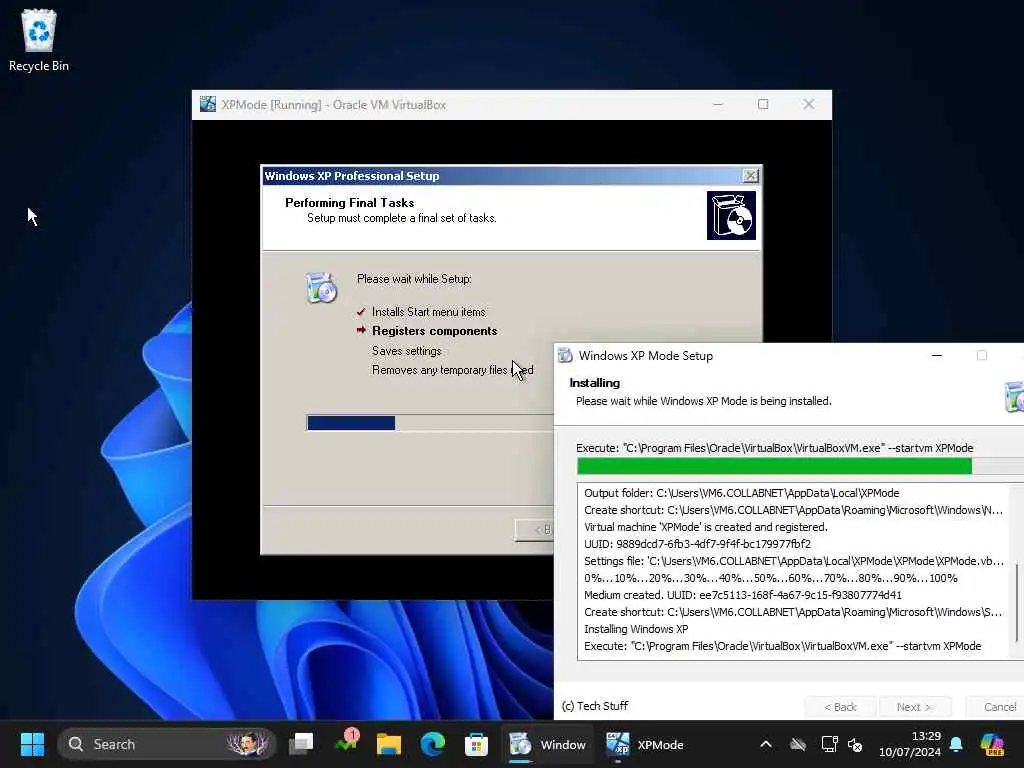Open File Explorer from the taskbar

click(x=389, y=744)
